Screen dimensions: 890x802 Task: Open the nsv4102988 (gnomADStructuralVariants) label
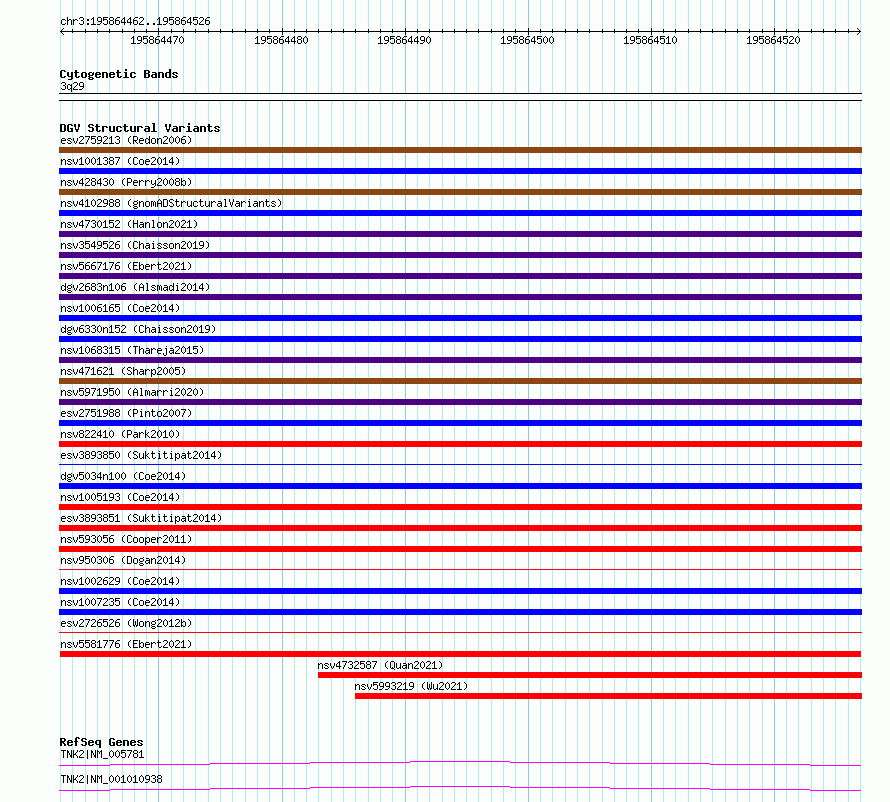(171, 203)
